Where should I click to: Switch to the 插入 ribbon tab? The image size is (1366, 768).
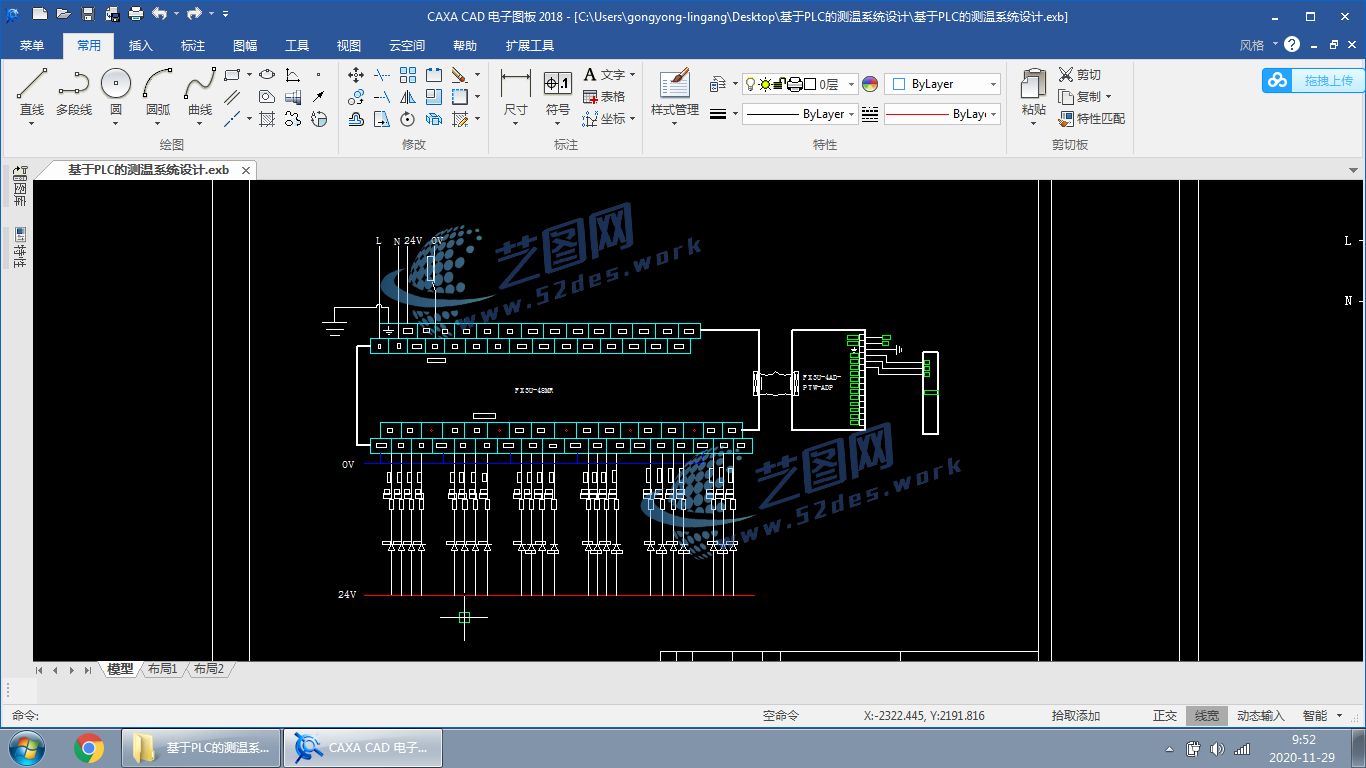[x=141, y=45]
